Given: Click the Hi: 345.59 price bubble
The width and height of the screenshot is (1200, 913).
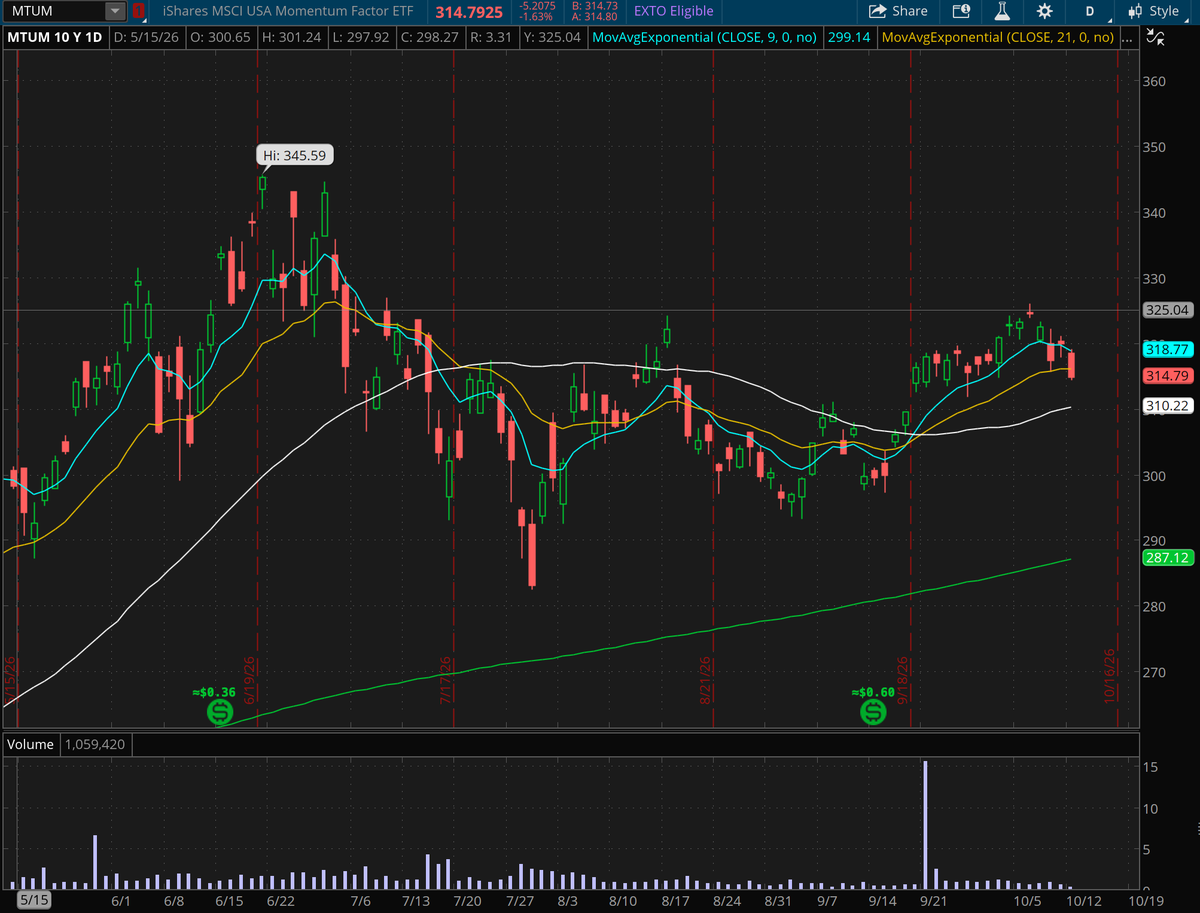Looking at the screenshot, I should coord(294,155).
